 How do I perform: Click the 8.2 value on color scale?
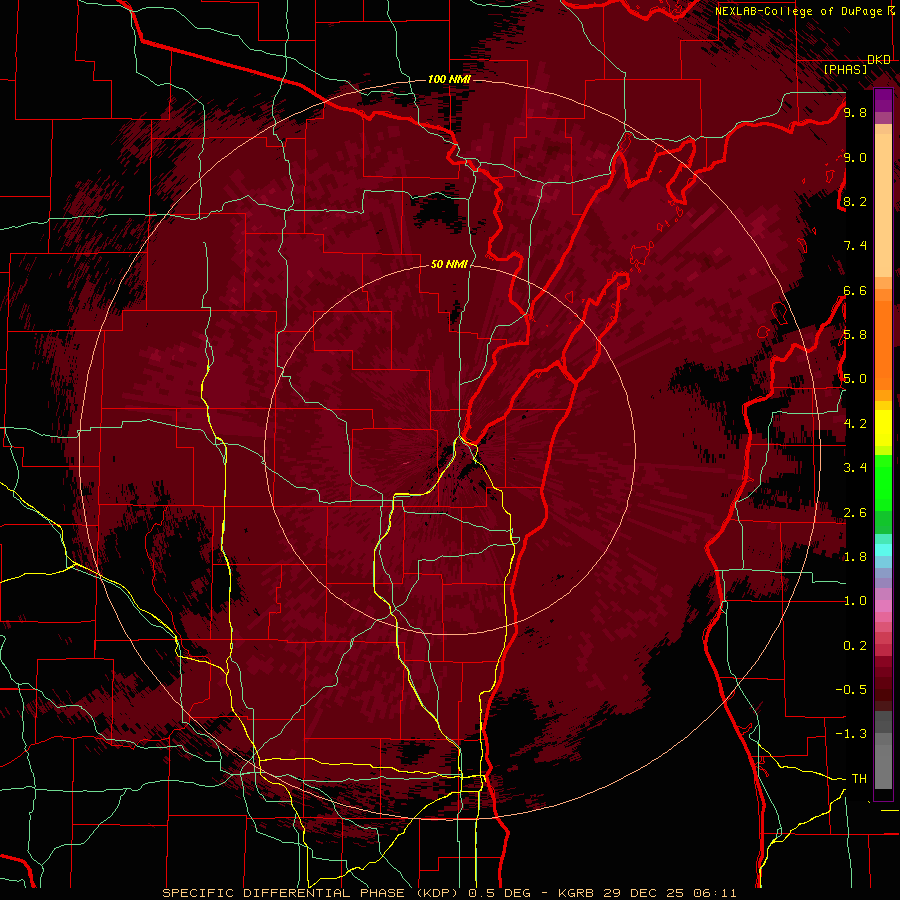[x=855, y=201]
